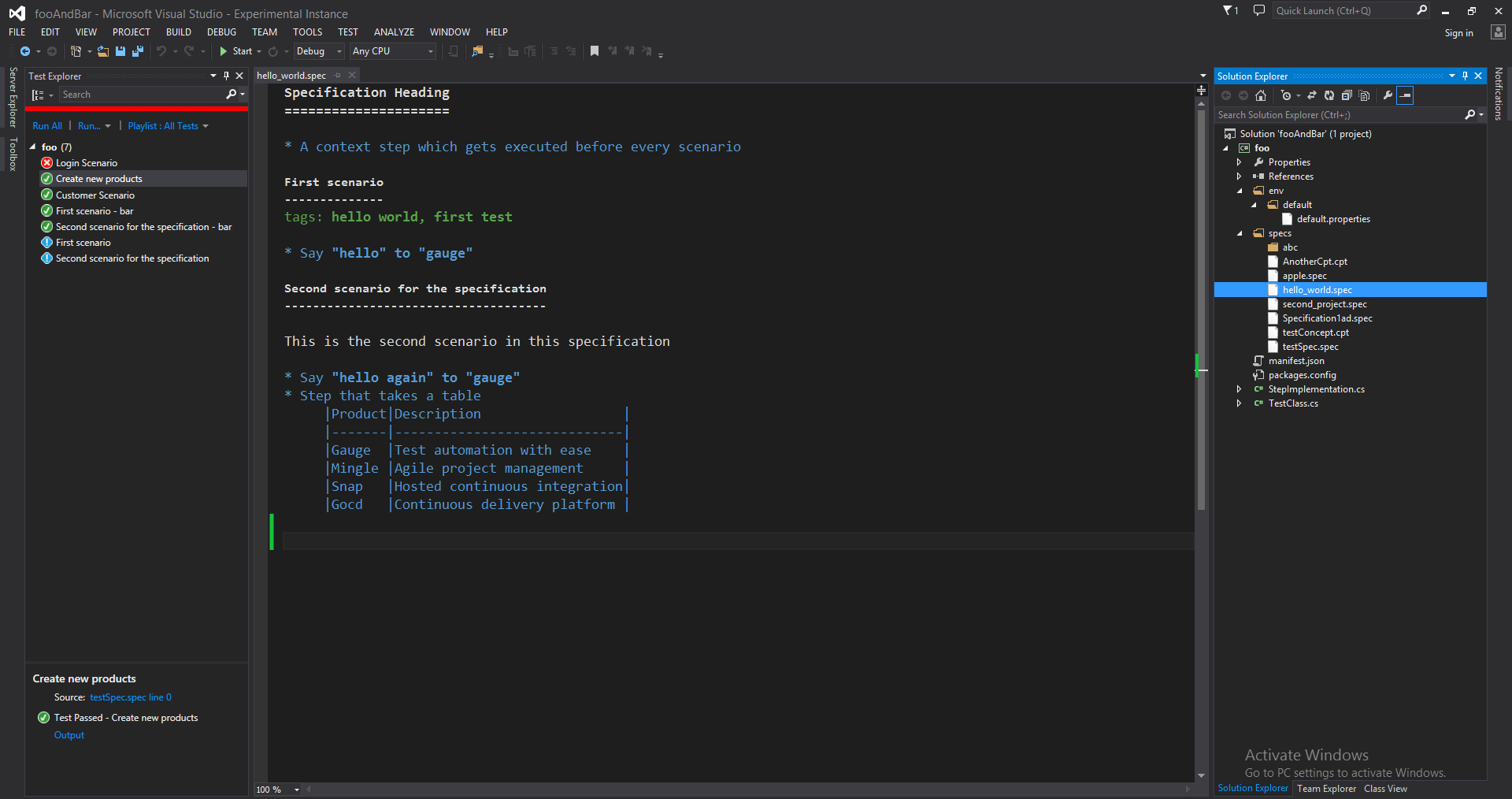Click the Open File folder icon
Screen dimensions: 1512x799
[103, 51]
